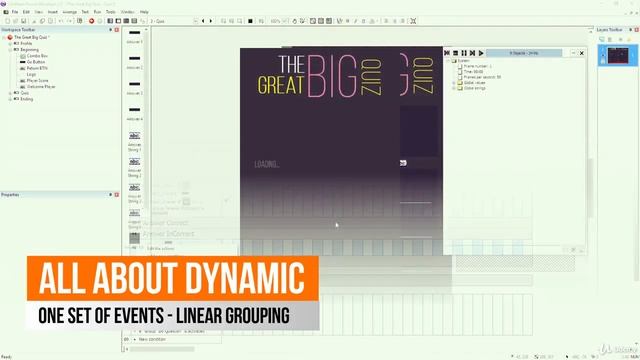Open the Run menu
640x360 pixels.
97,12
